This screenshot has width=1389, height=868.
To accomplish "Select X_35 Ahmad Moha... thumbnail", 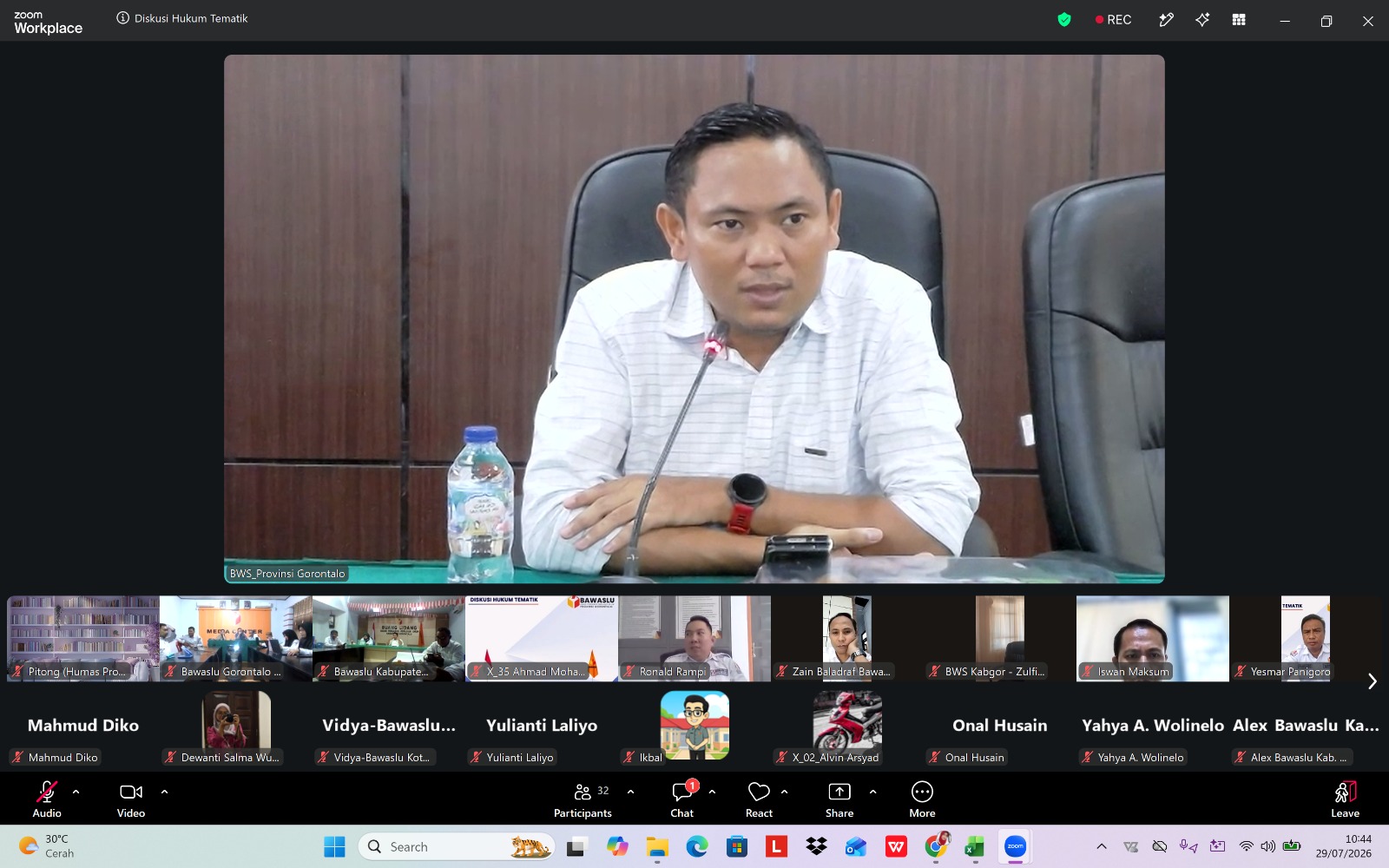I will coord(542,638).
